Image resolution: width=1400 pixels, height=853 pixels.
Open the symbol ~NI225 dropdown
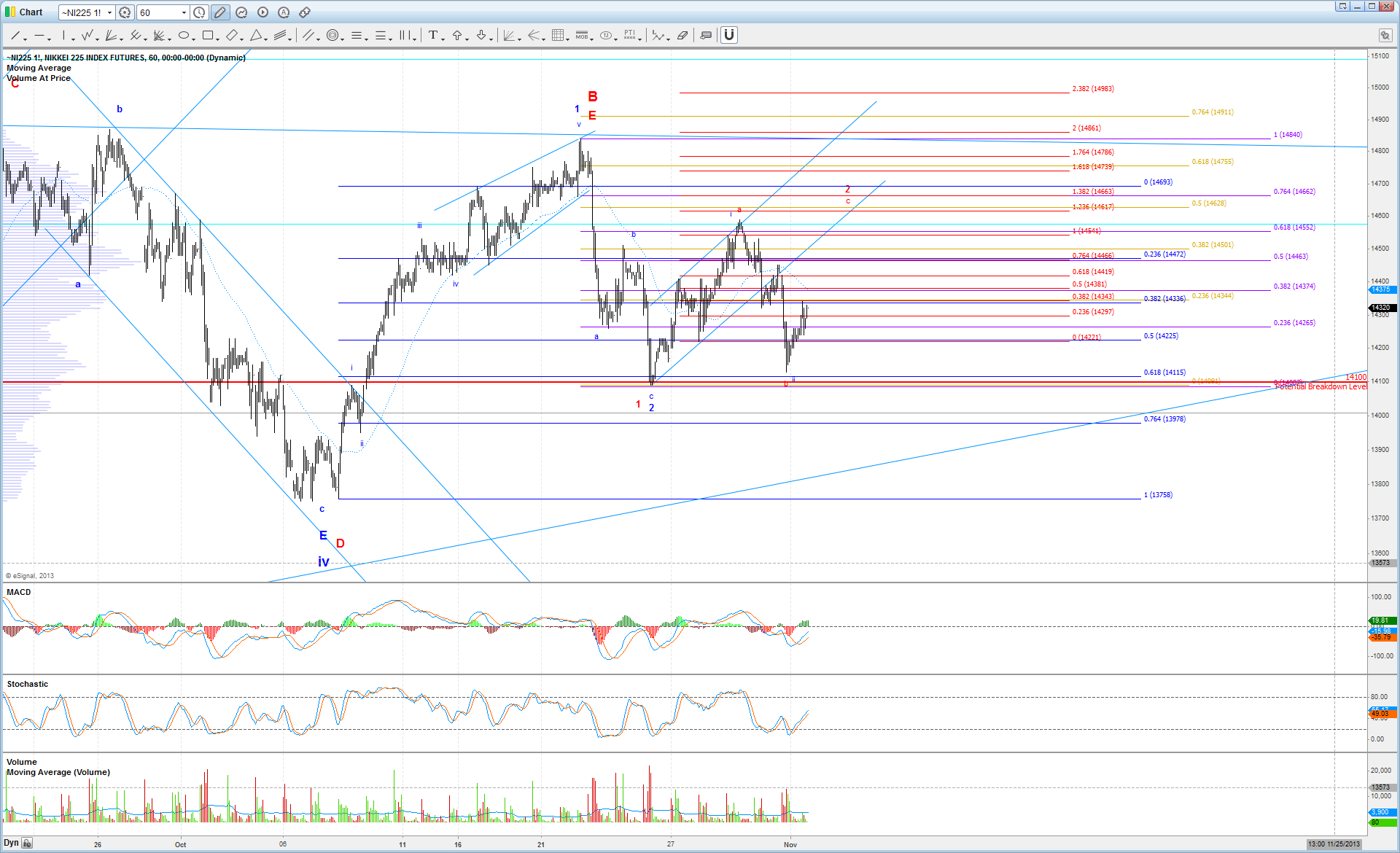[x=109, y=12]
